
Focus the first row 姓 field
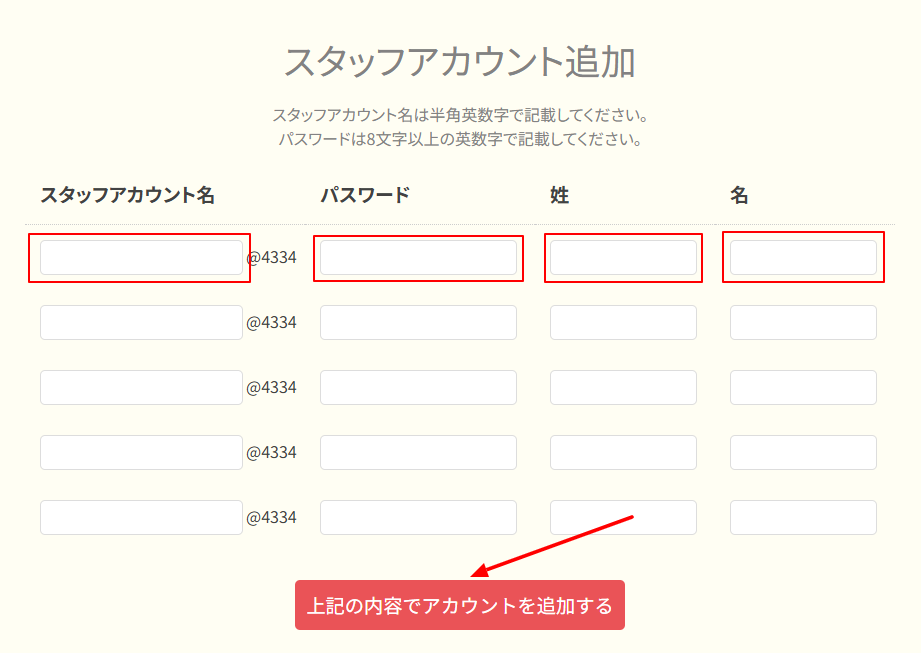(623, 258)
